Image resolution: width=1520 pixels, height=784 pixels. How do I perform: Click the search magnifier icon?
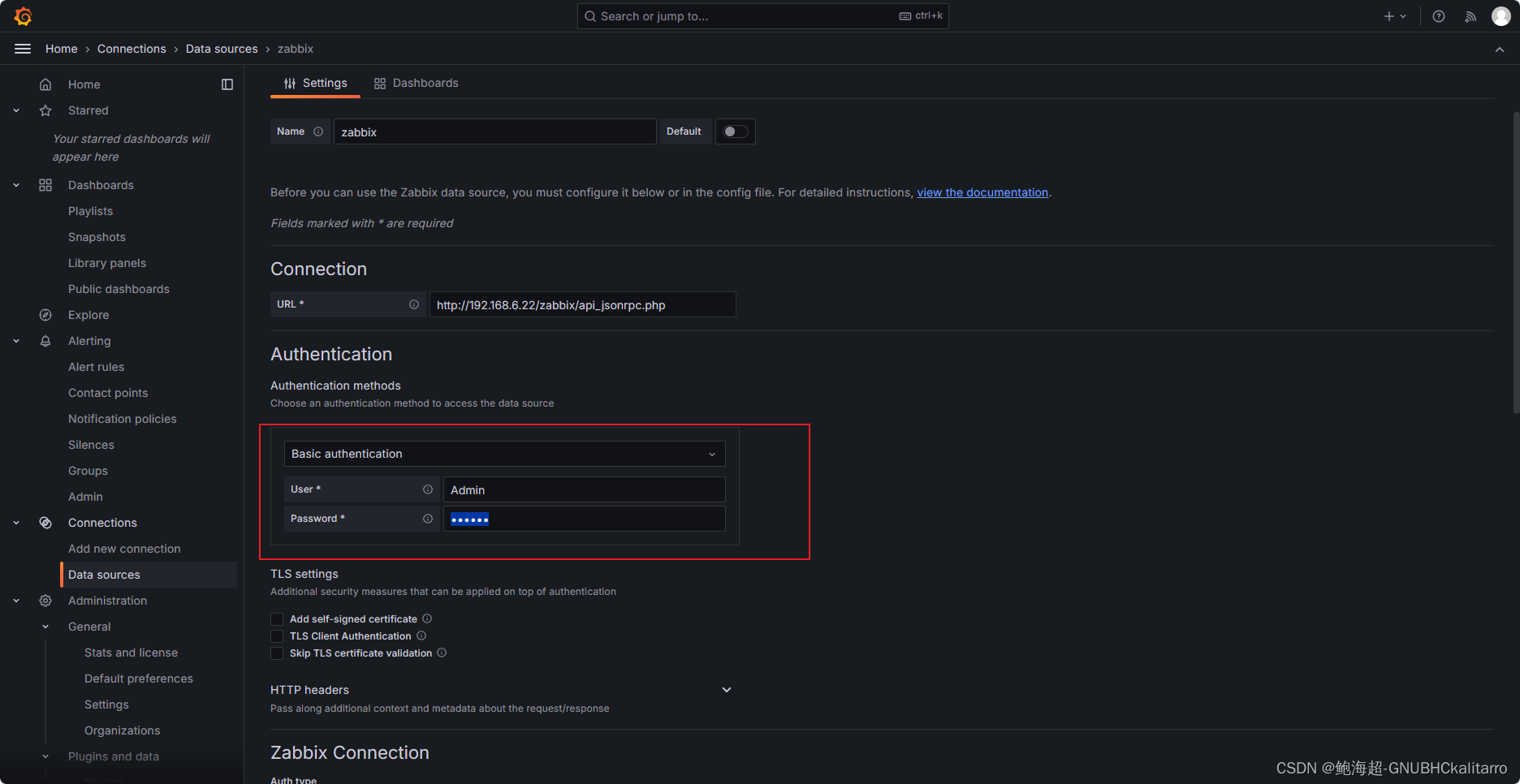coord(590,16)
